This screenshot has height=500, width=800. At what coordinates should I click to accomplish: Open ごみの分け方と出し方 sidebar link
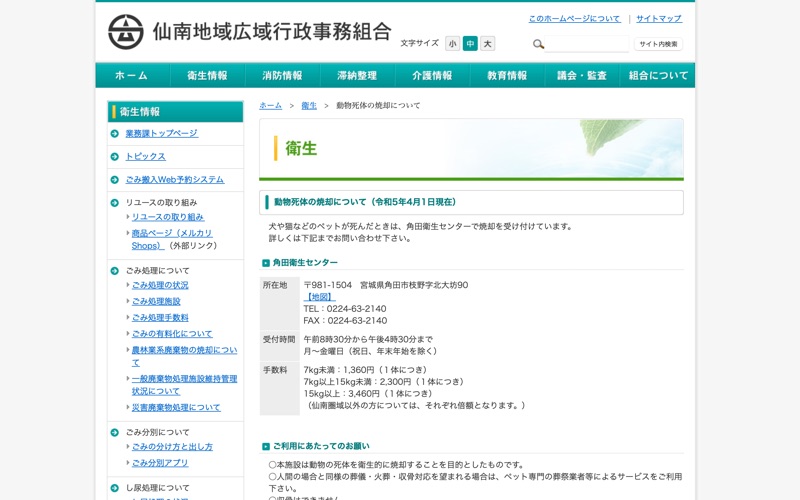click(172, 447)
